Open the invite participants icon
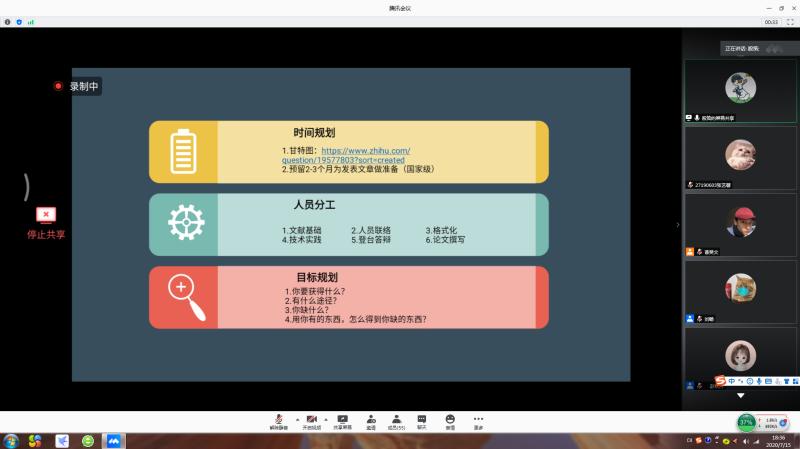The image size is (800, 449). tap(371, 419)
